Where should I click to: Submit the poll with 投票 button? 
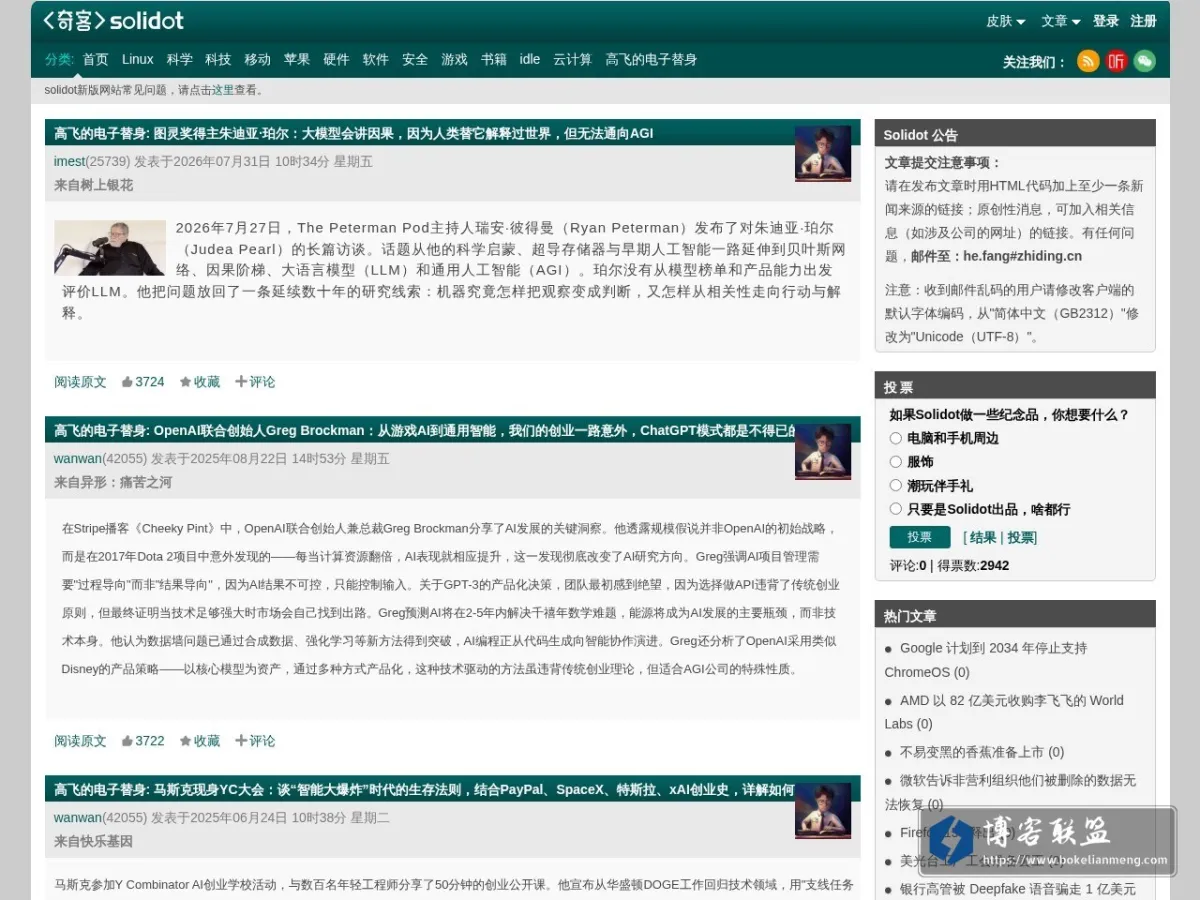[920, 537]
